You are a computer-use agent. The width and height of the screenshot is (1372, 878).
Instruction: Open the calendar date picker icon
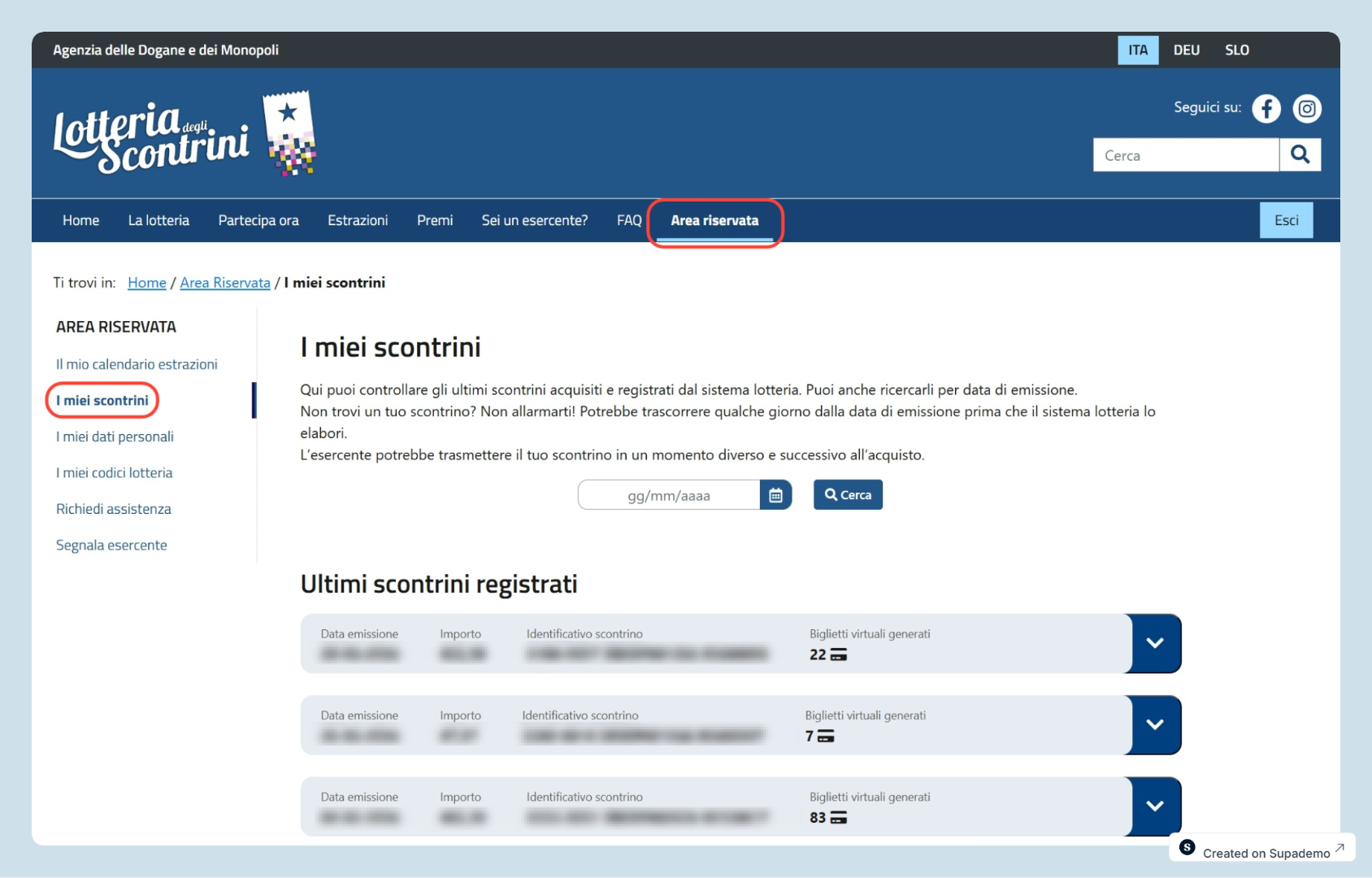[775, 494]
